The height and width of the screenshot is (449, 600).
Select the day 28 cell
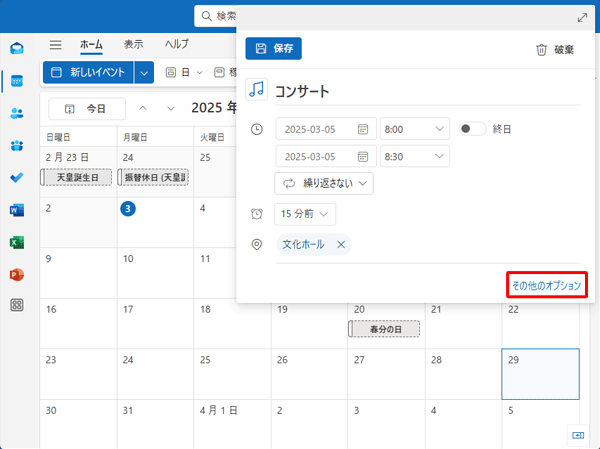[x=463, y=374]
